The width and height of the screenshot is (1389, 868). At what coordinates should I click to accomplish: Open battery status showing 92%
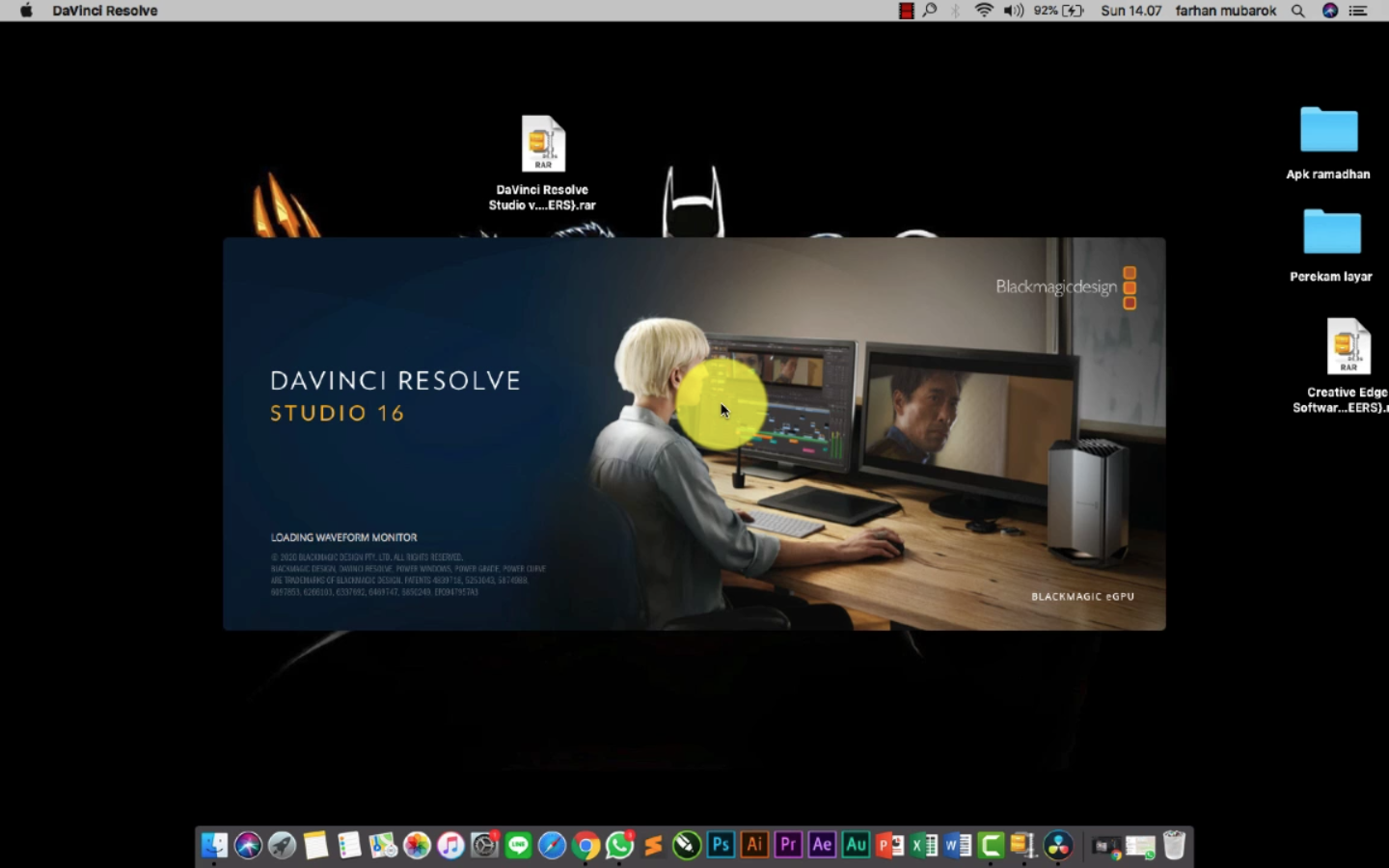pos(1059,11)
